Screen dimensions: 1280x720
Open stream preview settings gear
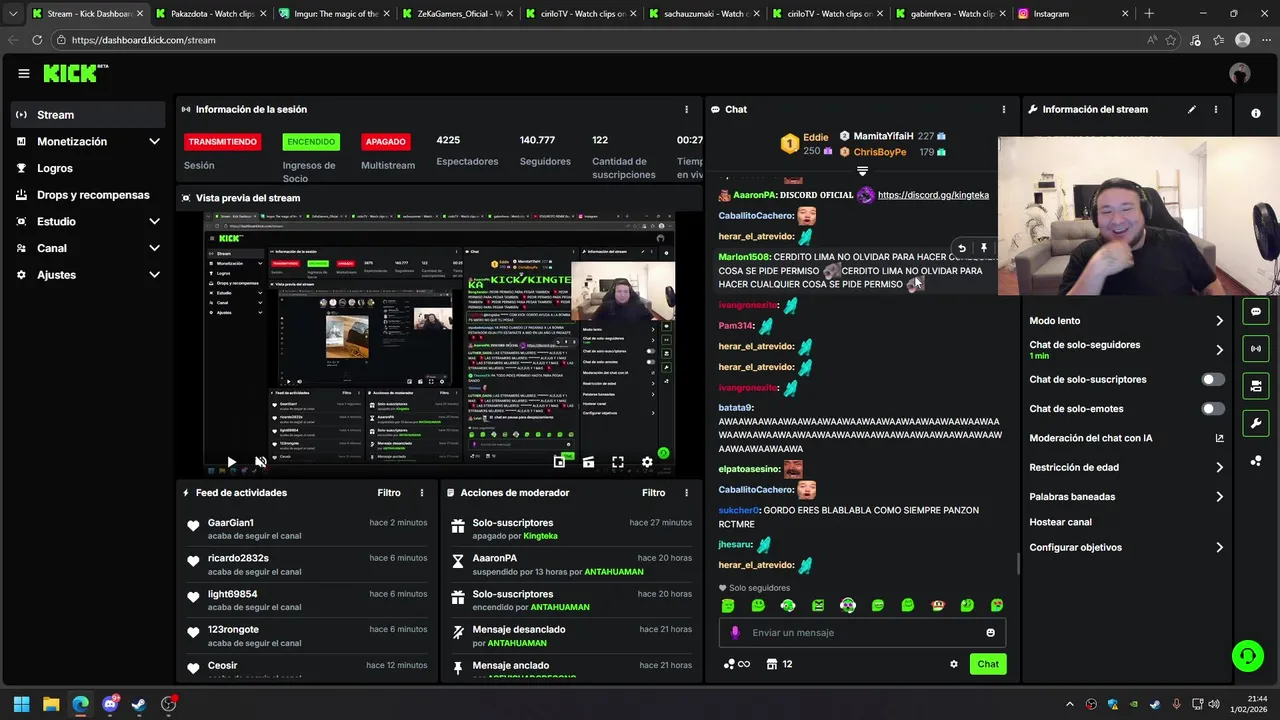click(647, 462)
